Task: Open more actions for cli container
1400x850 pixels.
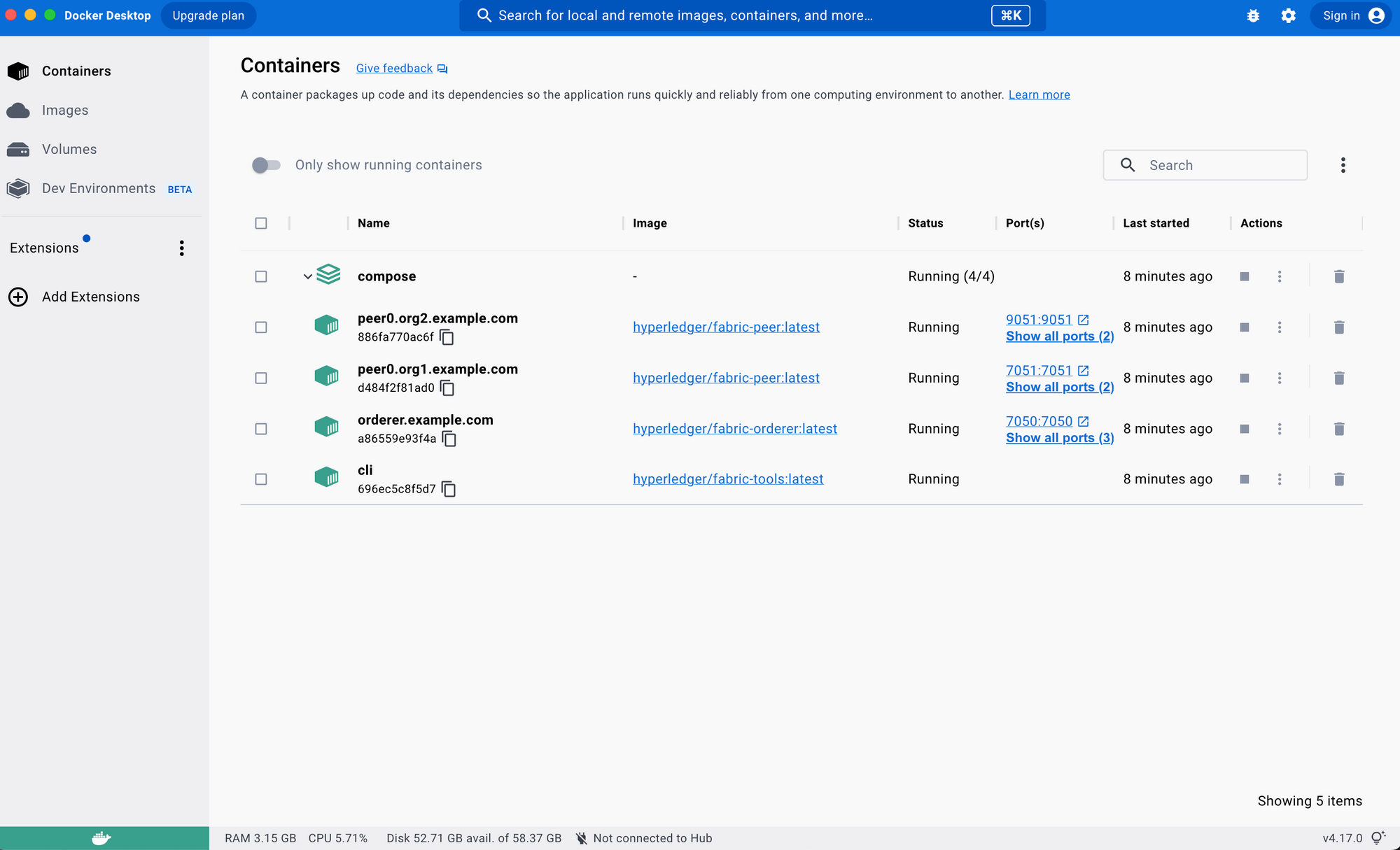Action: point(1280,479)
